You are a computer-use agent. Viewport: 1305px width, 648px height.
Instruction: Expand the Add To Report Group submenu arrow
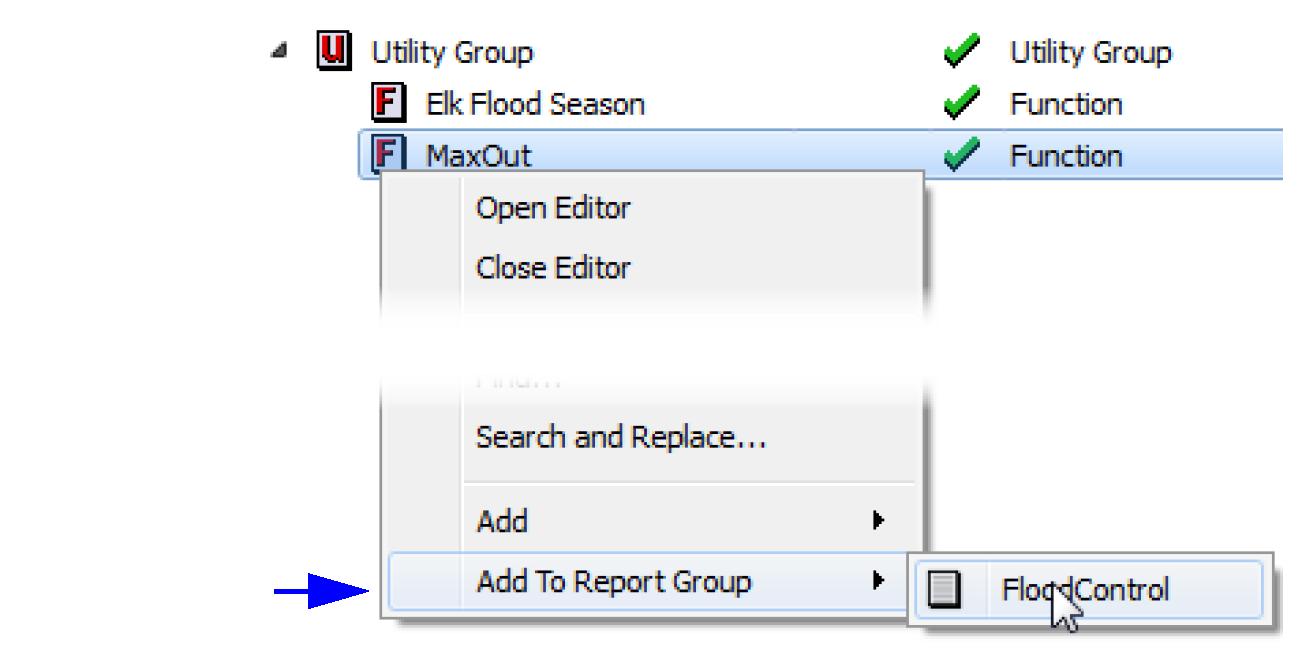(877, 580)
